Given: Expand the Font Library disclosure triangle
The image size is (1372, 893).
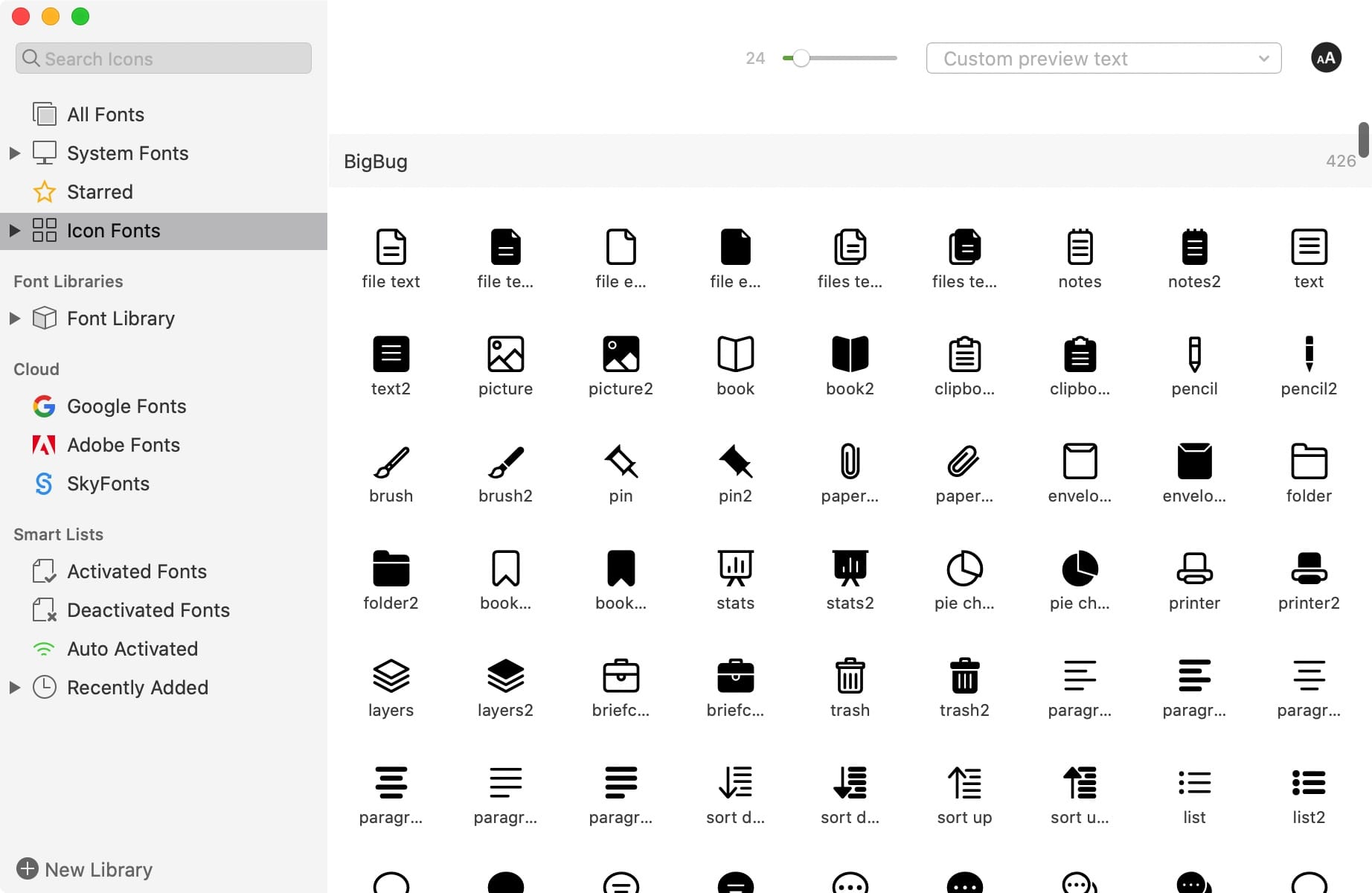Looking at the screenshot, I should (x=14, y=319).
